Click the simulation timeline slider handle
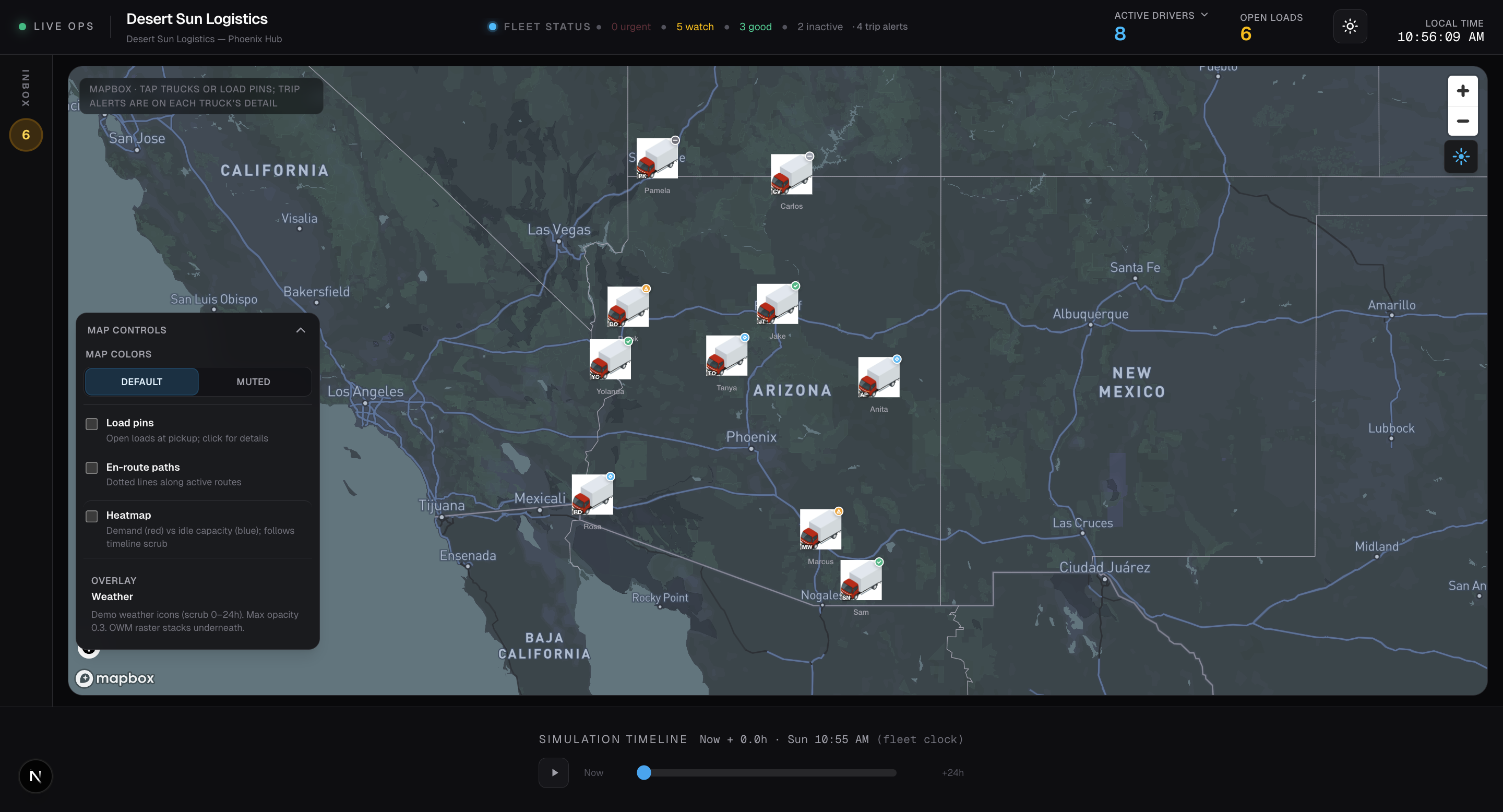Screen dimensions: 1503x812 coord(643,772)
